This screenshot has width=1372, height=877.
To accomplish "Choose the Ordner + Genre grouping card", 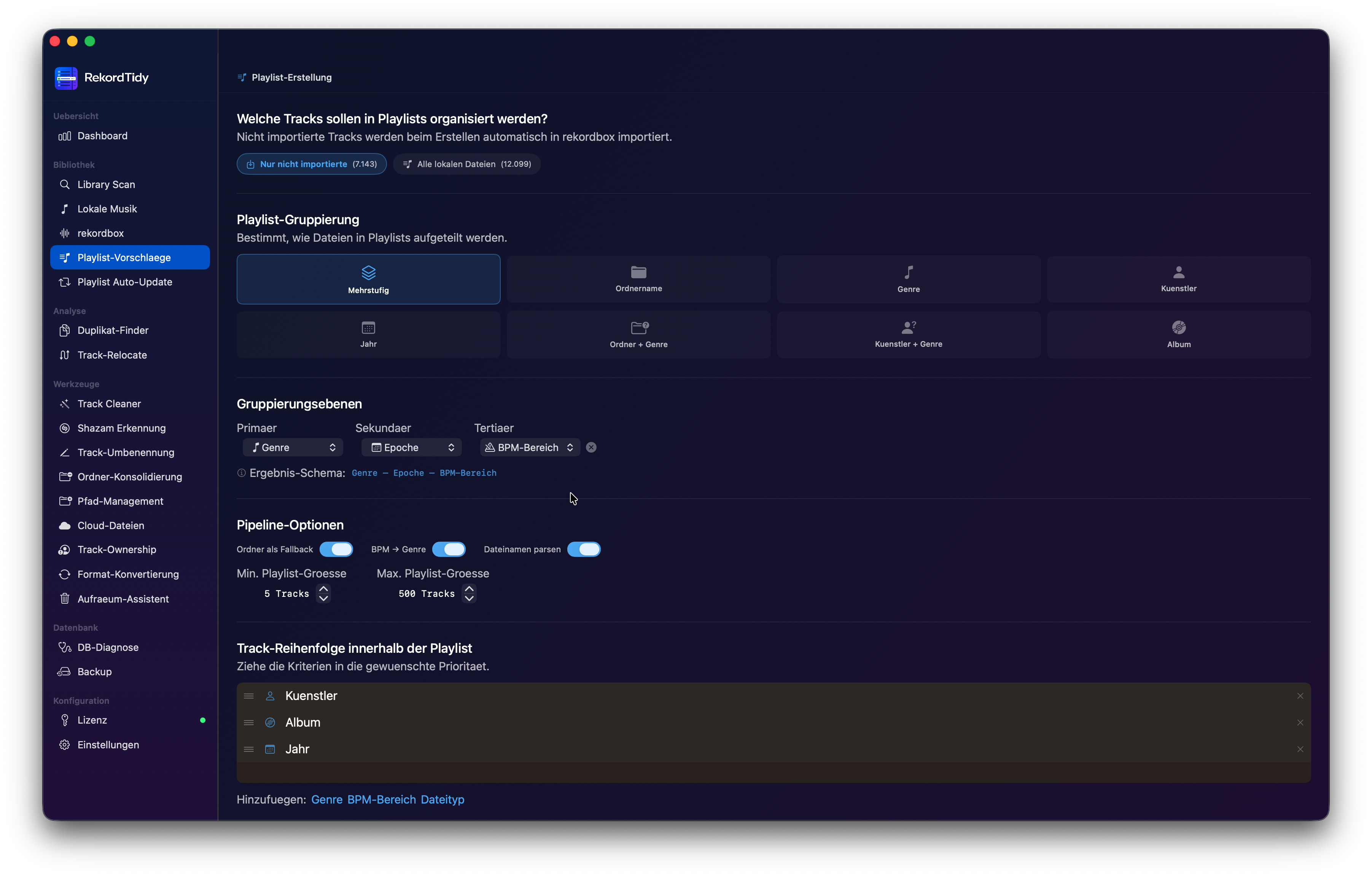I will [x=639, y=335].
